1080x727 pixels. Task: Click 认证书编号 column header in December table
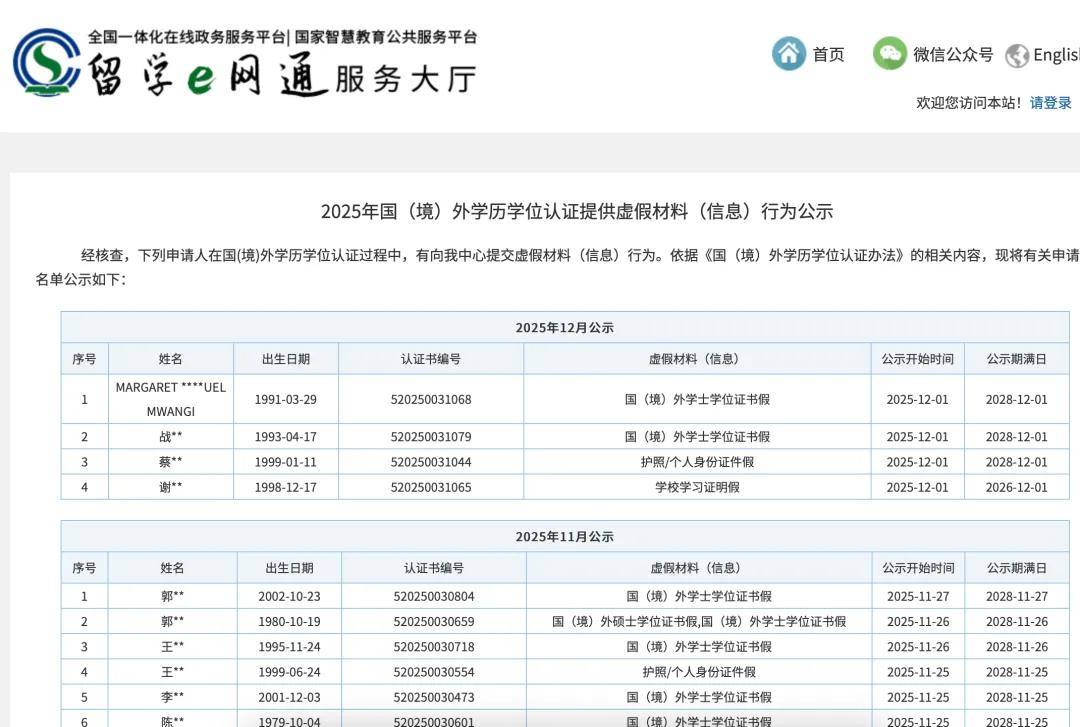point(430,359)
